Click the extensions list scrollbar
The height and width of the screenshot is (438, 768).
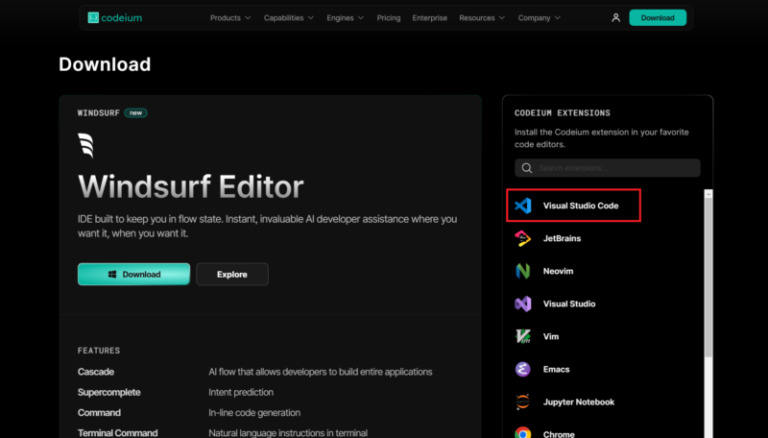pos(709,300)
